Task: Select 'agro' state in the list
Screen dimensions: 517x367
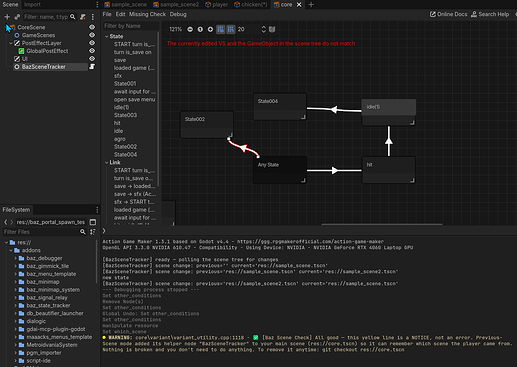Action: (120, 139)
